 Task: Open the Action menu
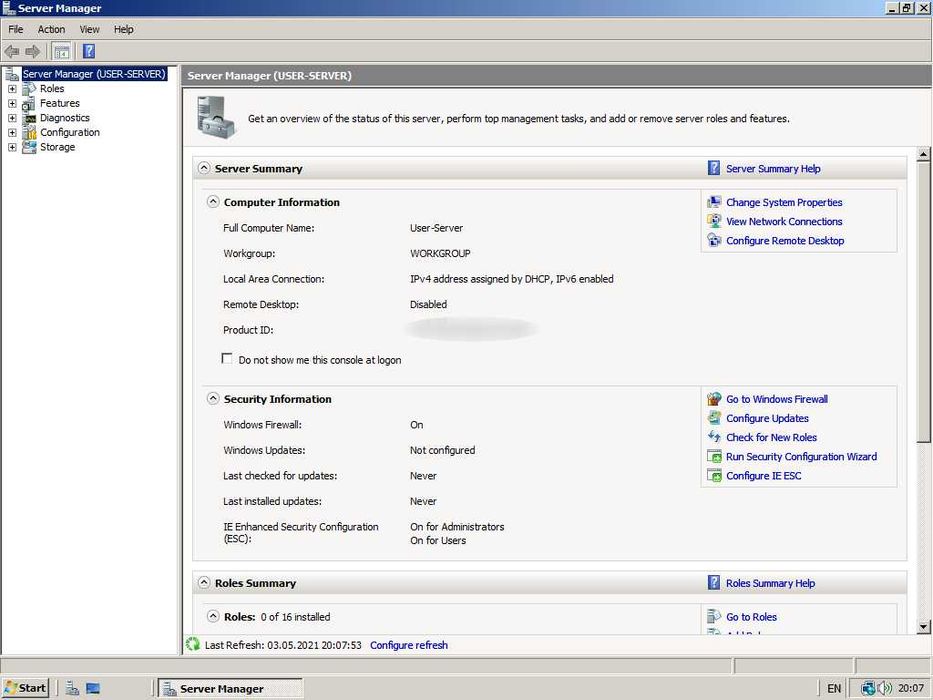point(51,29)
